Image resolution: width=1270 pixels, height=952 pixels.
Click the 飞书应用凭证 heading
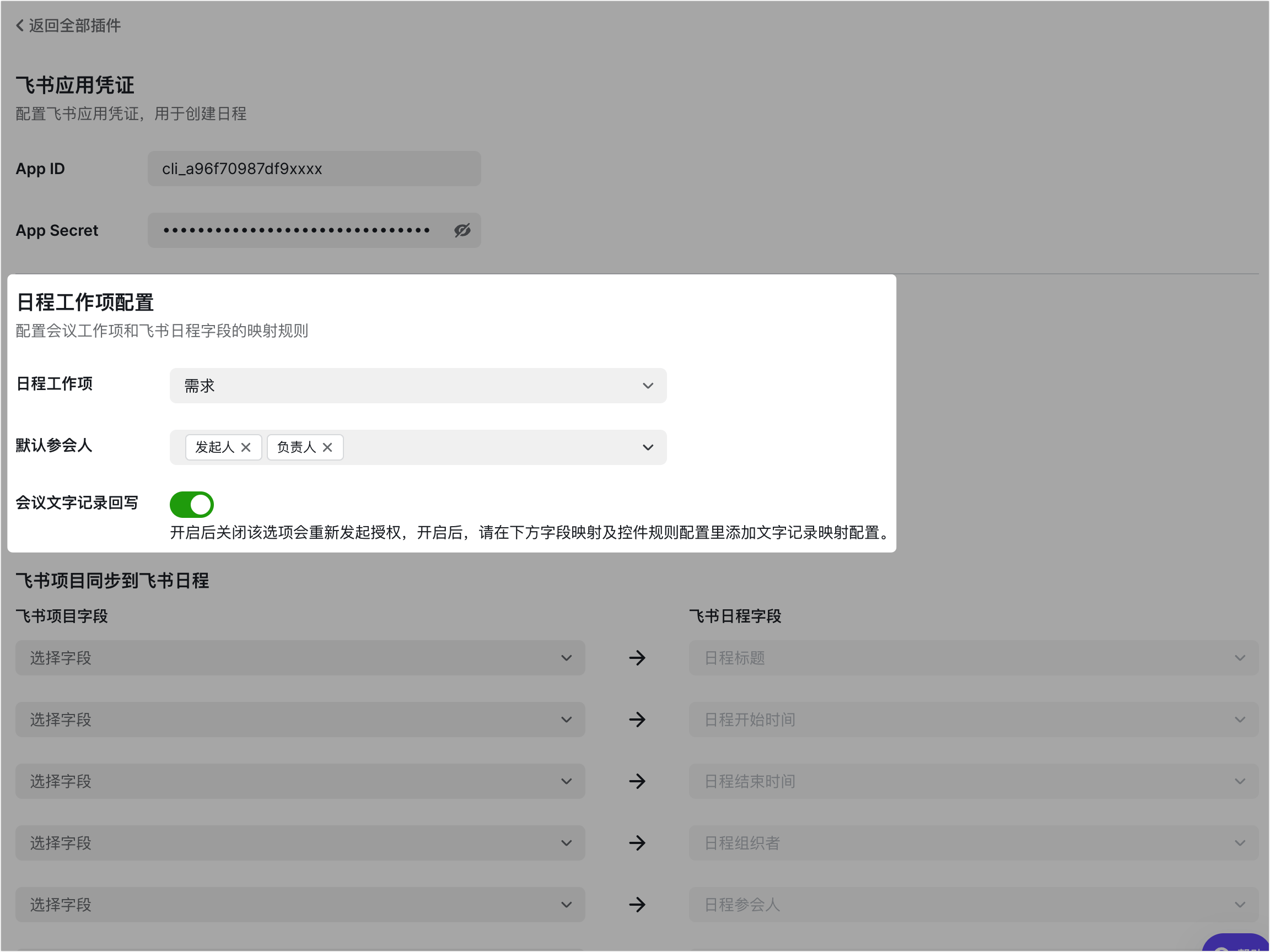[74, 85]
